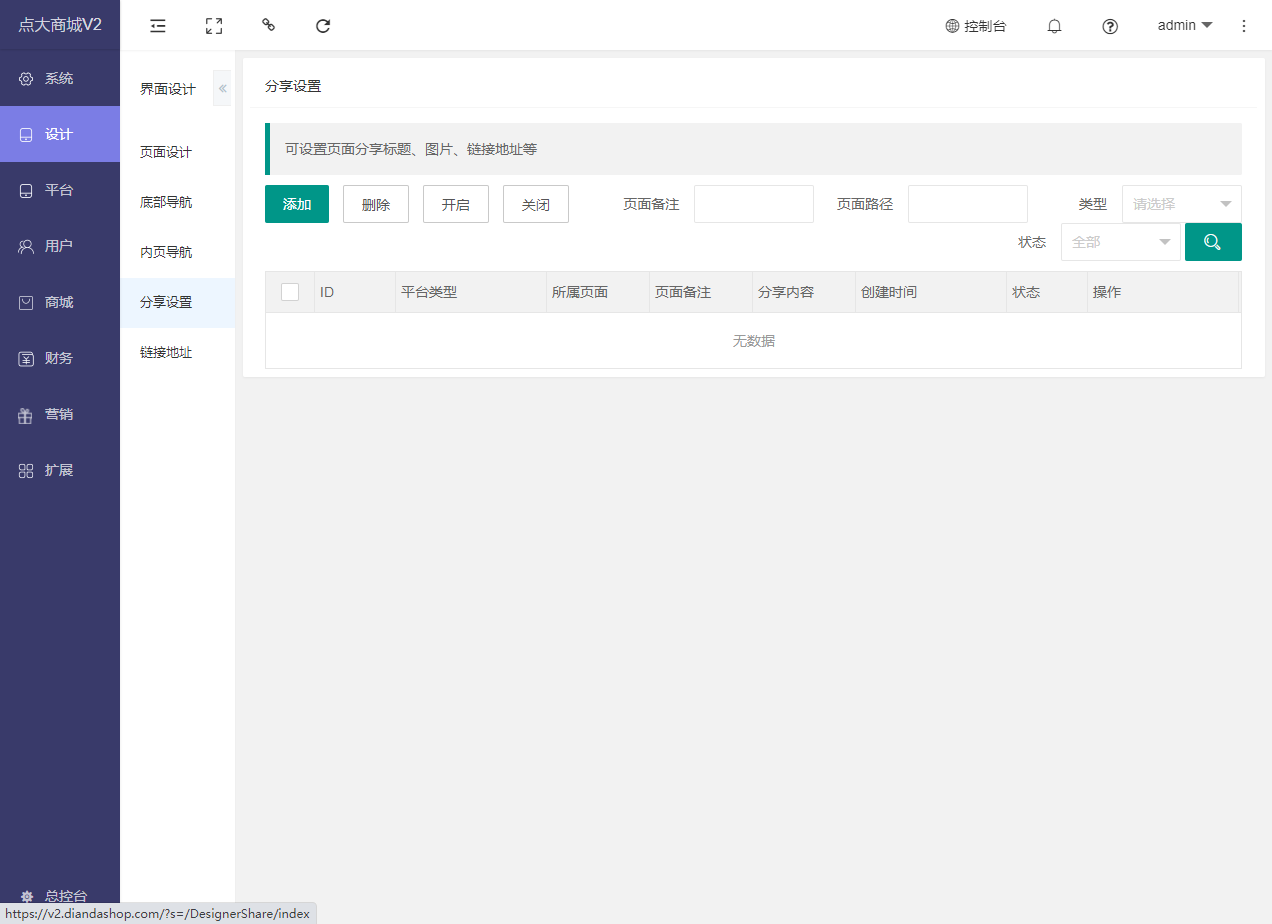Open notifications bell icon
This screenshot has height=924, width=1272.
coord(1054,26)
